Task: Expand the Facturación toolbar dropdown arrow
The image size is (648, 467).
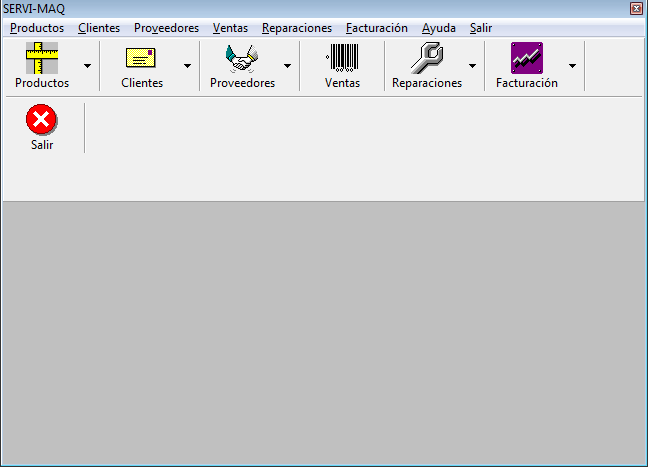Action: click(x=572, y=66)
